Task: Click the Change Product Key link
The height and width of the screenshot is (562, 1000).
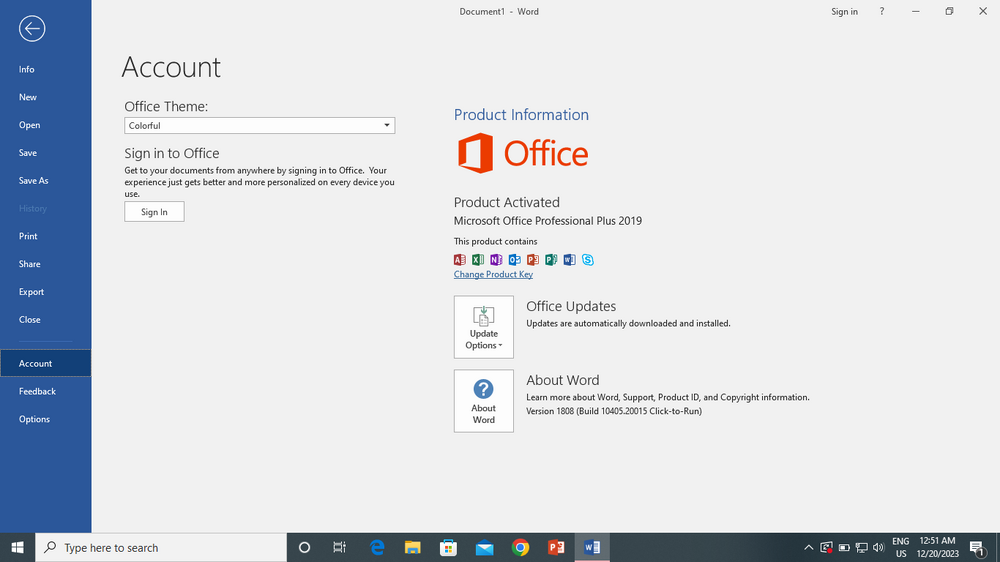Action: coord(493,274)
